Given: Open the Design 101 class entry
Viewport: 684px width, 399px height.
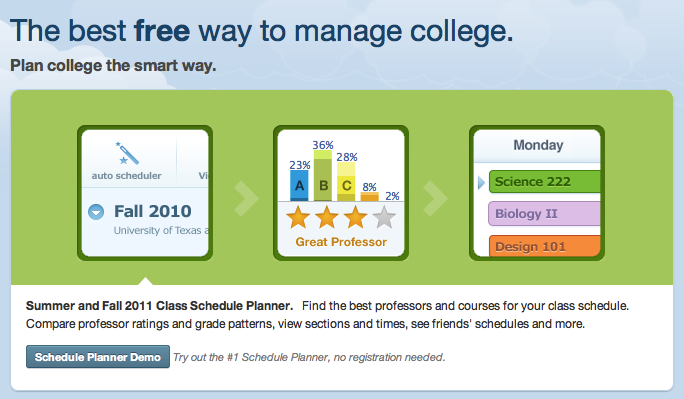Looking at the screenshot, I should click(544, 246).
